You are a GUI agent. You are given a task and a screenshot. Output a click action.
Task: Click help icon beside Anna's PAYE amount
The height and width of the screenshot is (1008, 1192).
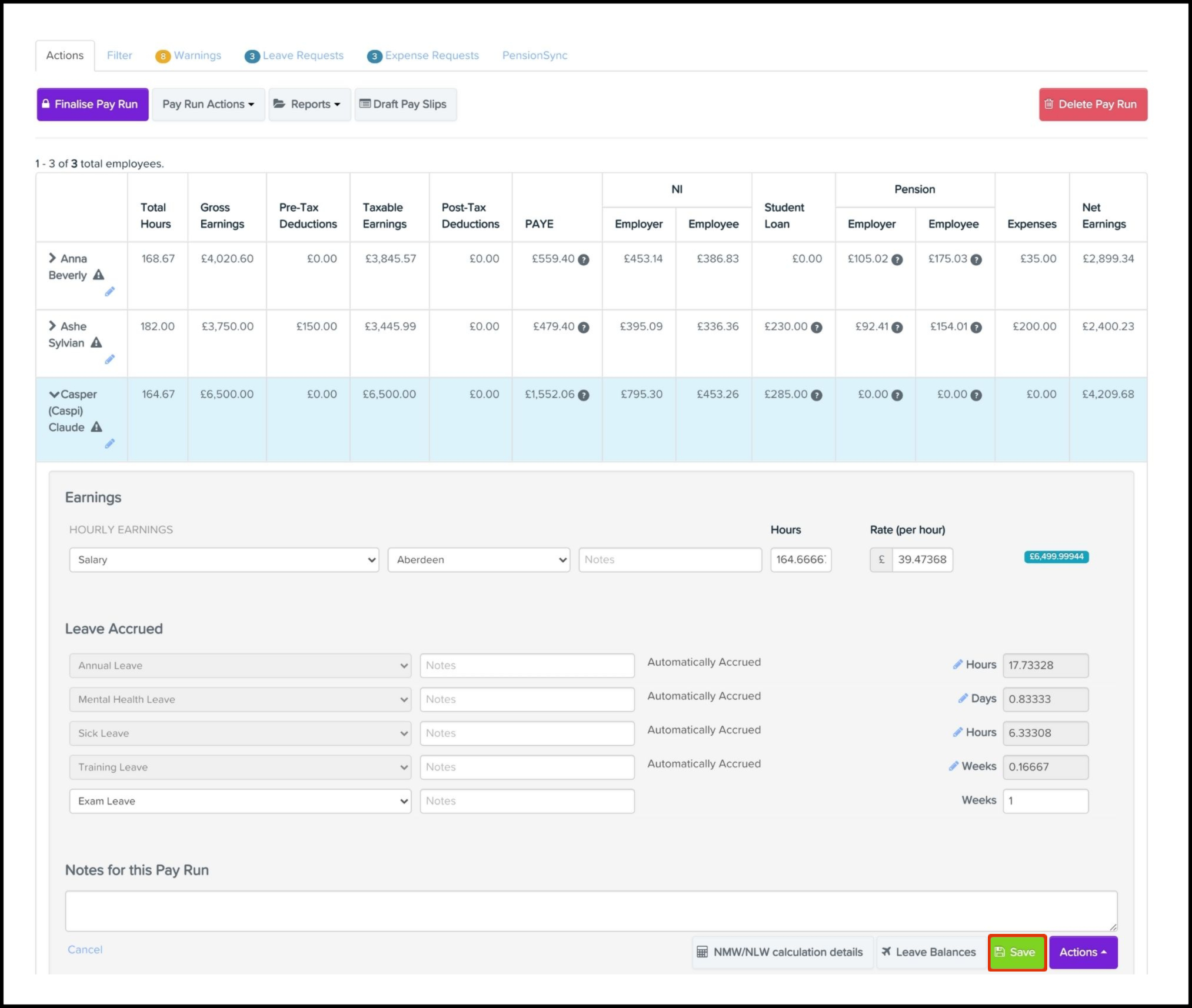click(x=583, y=259)
